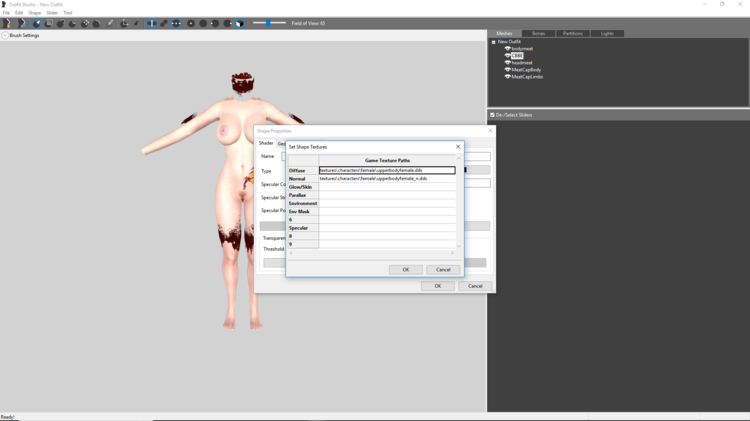Screen dimensions: 750x421
Task: Open the Edit menu
Action: click(x=19, y=13)
